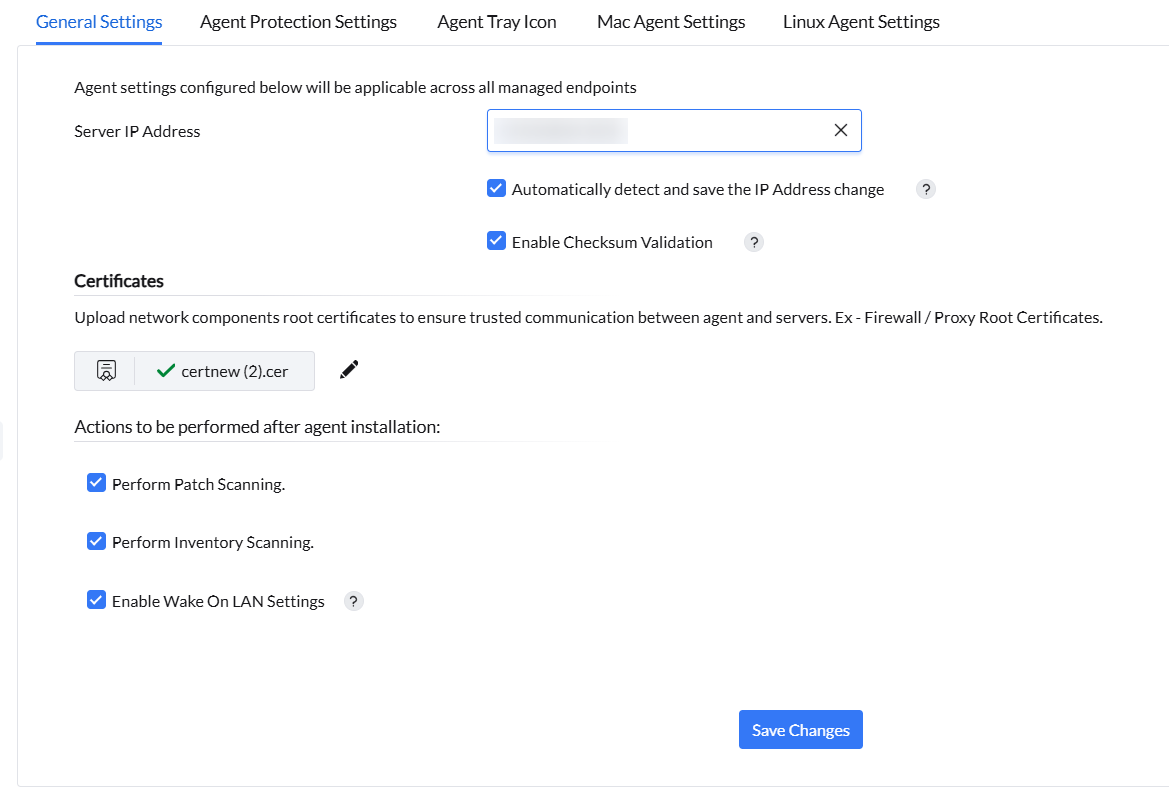This screenshot has height=808, width=1169.
Task: Click the Save Changes button
Action: click(800, 730)
